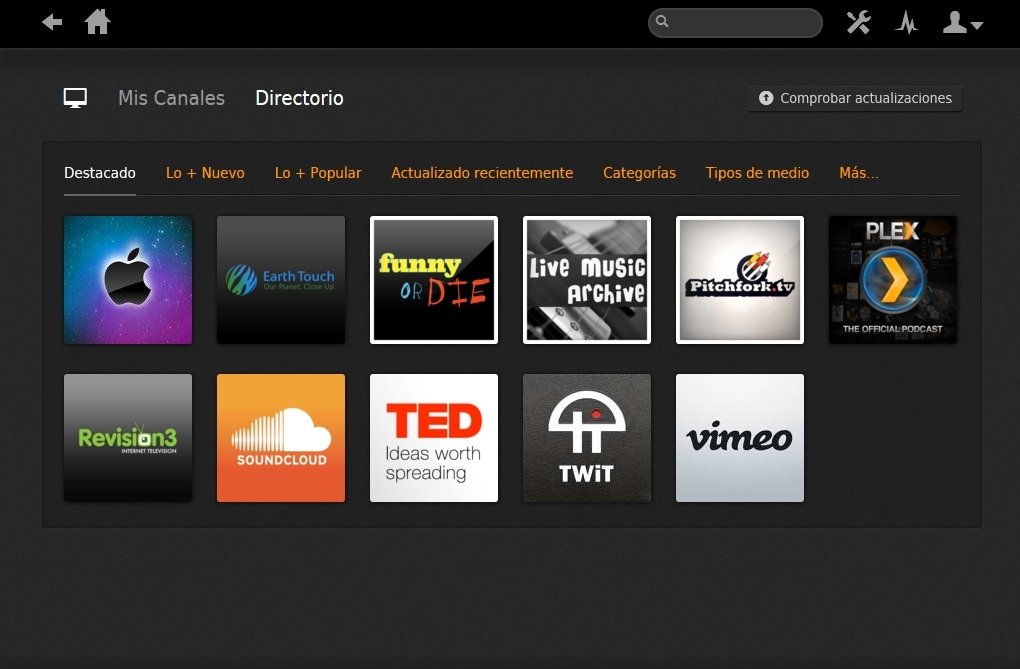
Task: Go back with the left arrow icon
Action: 52,22
